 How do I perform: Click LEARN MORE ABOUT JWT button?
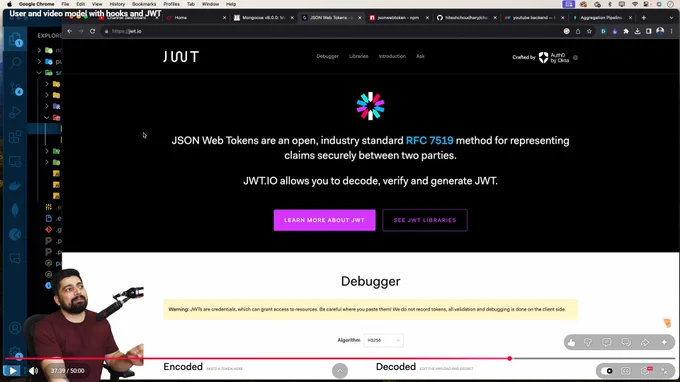coord(324,220)
